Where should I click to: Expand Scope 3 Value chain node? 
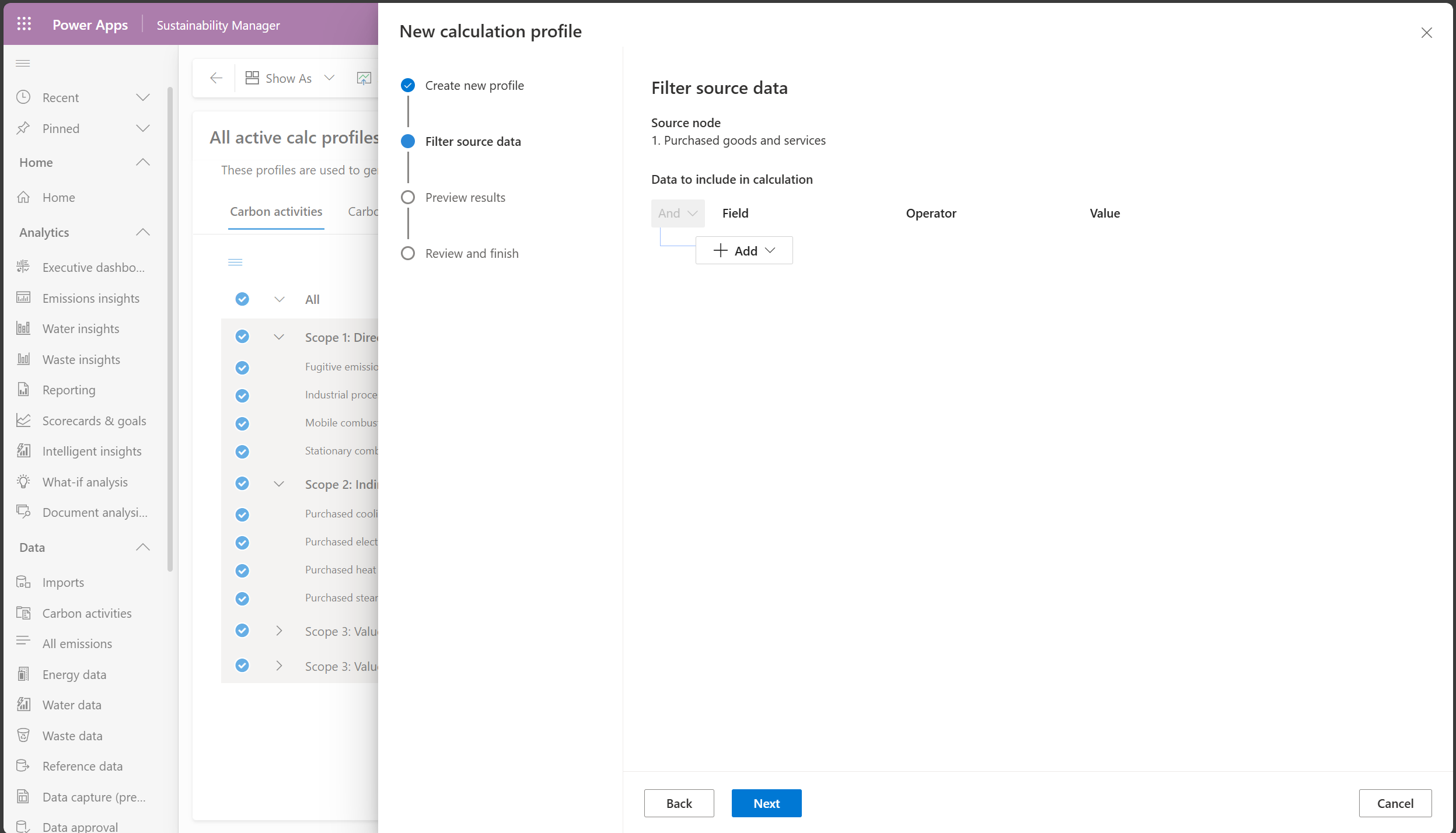(x=280, y=631)
